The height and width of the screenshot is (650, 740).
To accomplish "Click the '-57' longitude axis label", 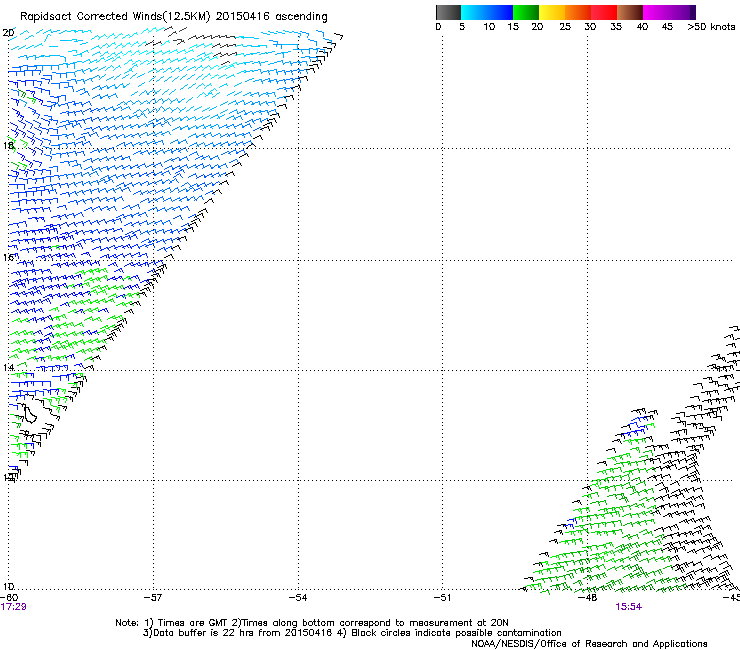I will click(153, 598).
